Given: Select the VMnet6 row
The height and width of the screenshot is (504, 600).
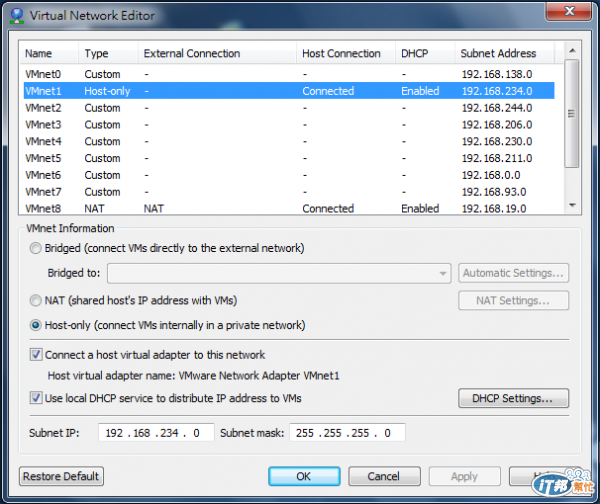Looking at the screenshot, I should point(289,175).
